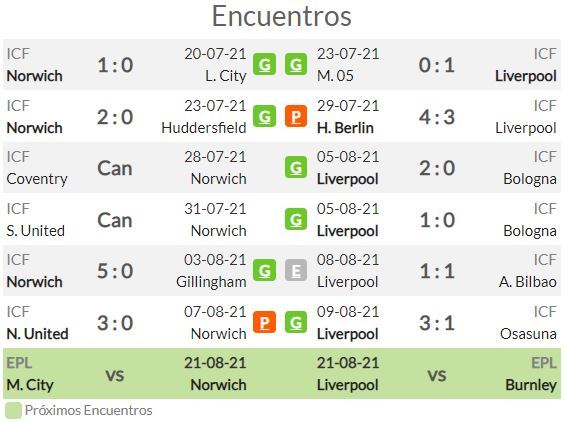The width and height of the screenshot is (565, 422).
Task: Click green G badge for Norwich vs L. City
Action: tap(264, 65)
